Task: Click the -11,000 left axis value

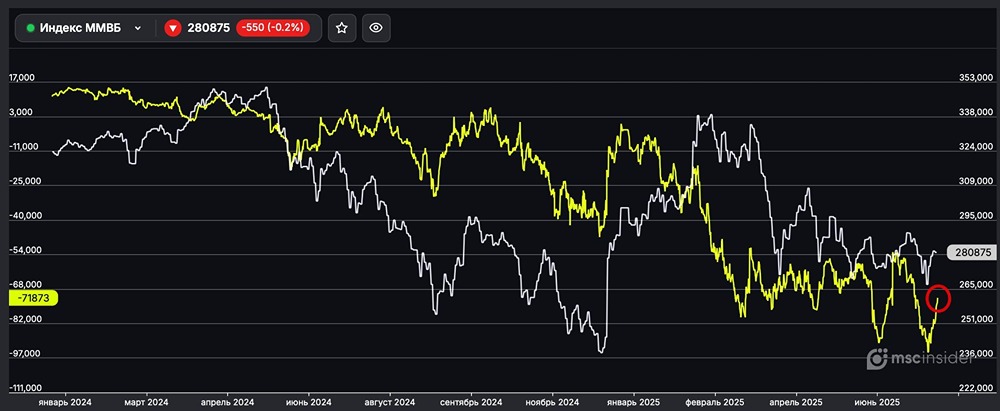Action: pyautogui.click(x=24, y=147)
